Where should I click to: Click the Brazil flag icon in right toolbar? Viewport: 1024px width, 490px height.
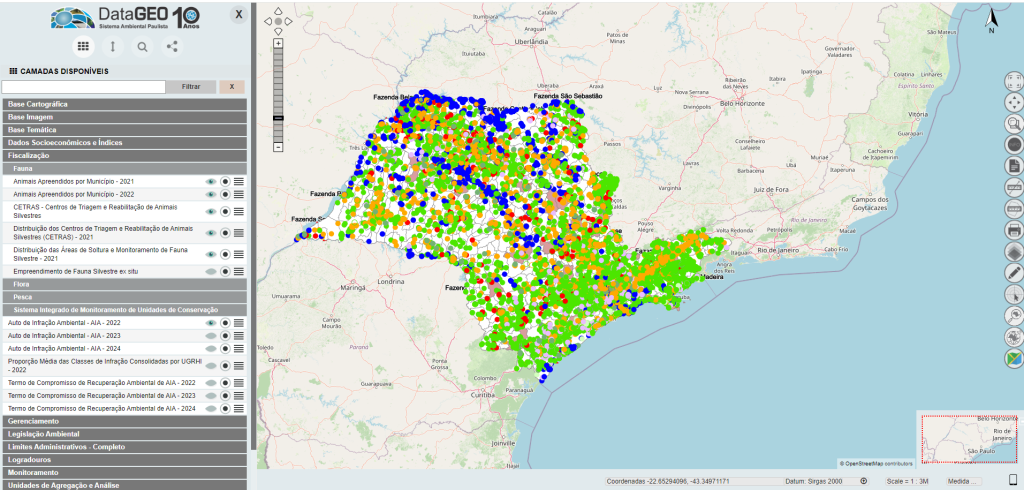pyautogui.click(x=1013, y=359)
